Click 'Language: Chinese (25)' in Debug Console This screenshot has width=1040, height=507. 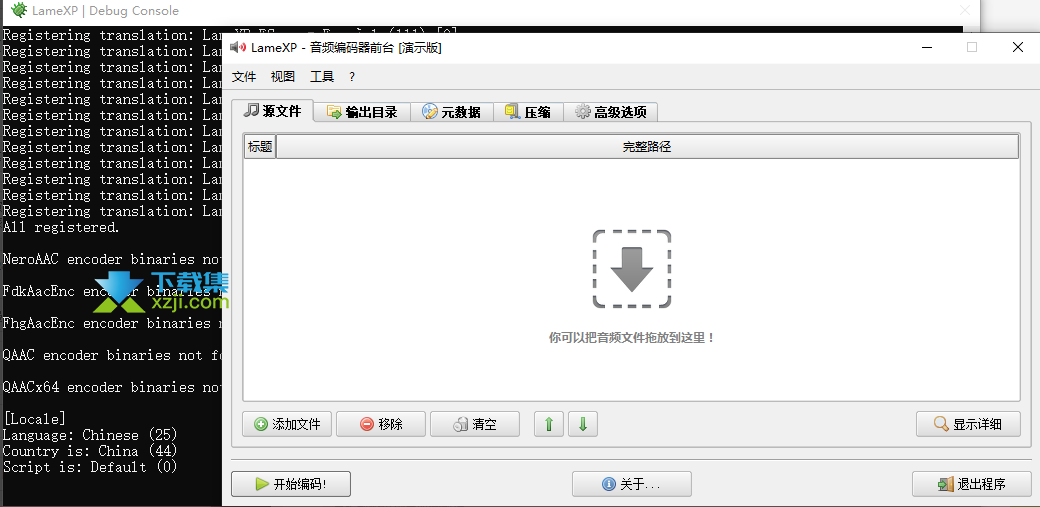[90, 435]
